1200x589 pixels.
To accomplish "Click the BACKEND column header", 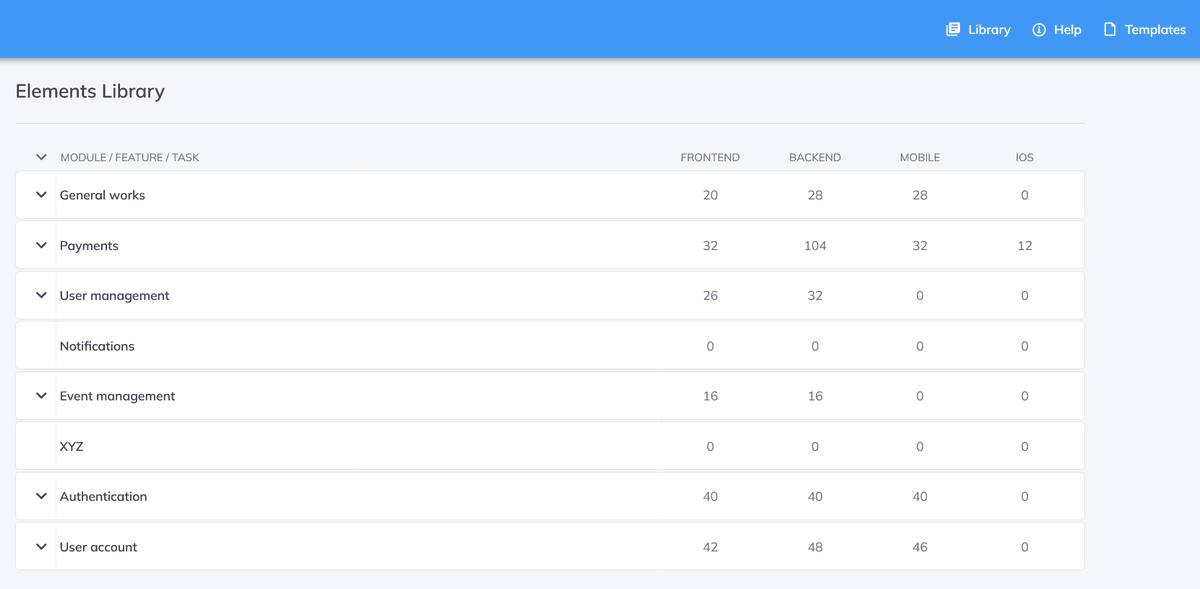I will pyautogui.click(x=815, y=157).
